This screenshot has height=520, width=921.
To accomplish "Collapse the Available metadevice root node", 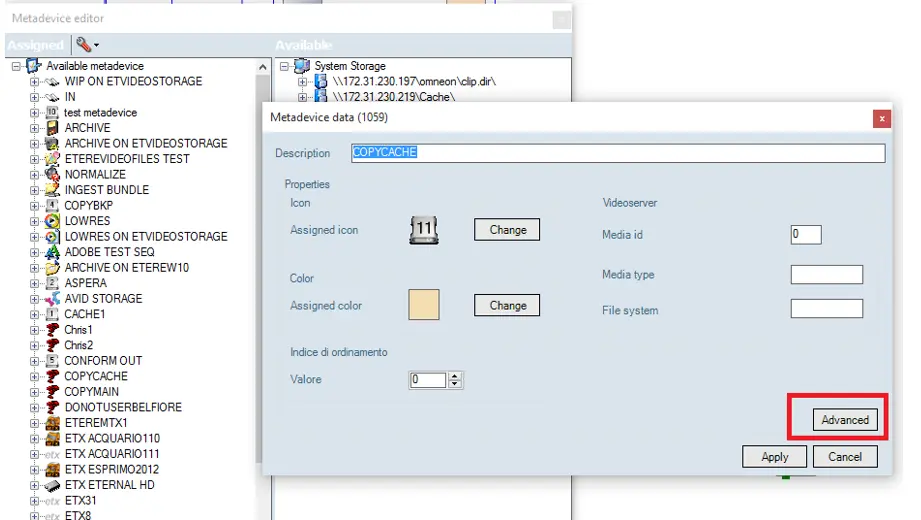I will click(17, 66).
